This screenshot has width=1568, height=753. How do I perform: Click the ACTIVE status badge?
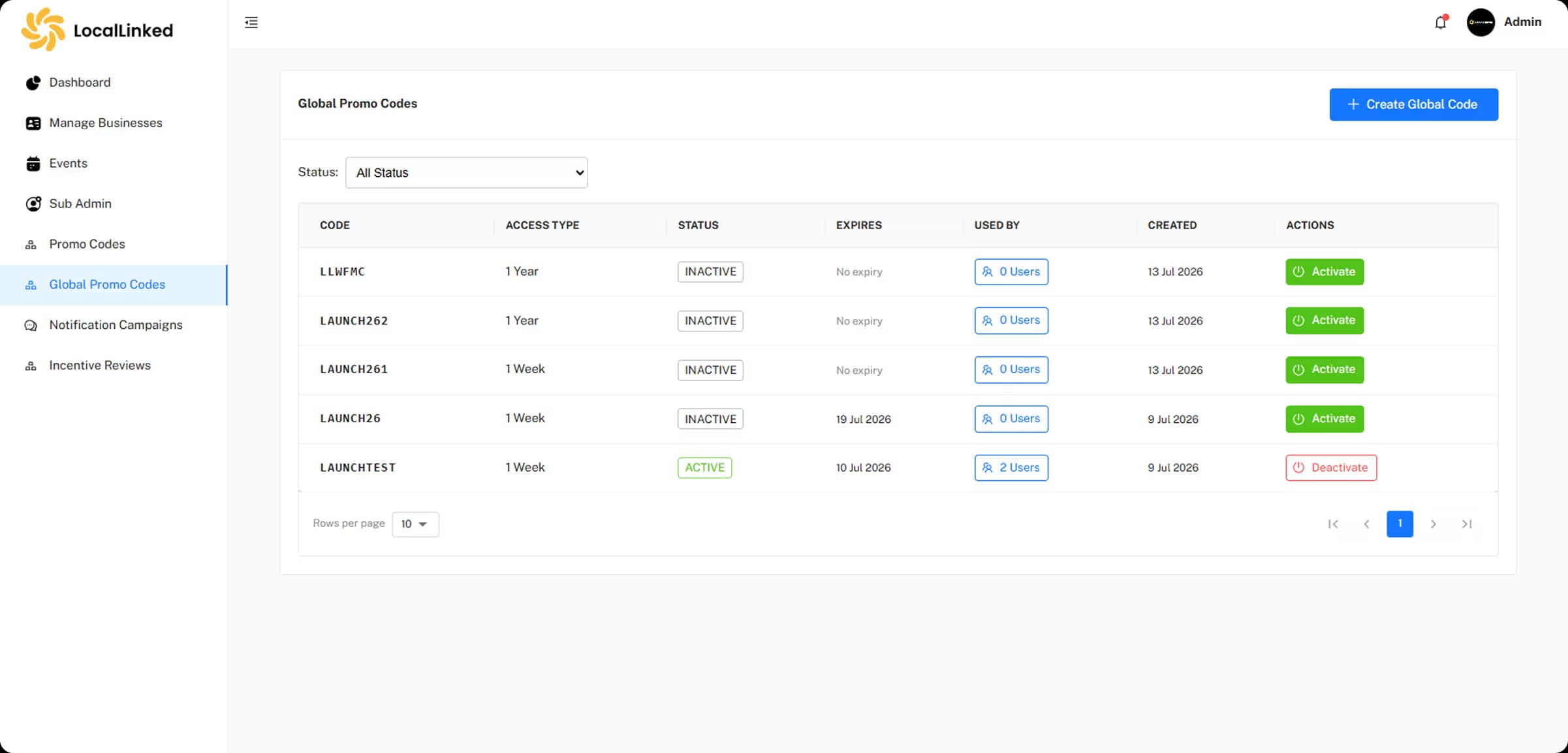704,468
